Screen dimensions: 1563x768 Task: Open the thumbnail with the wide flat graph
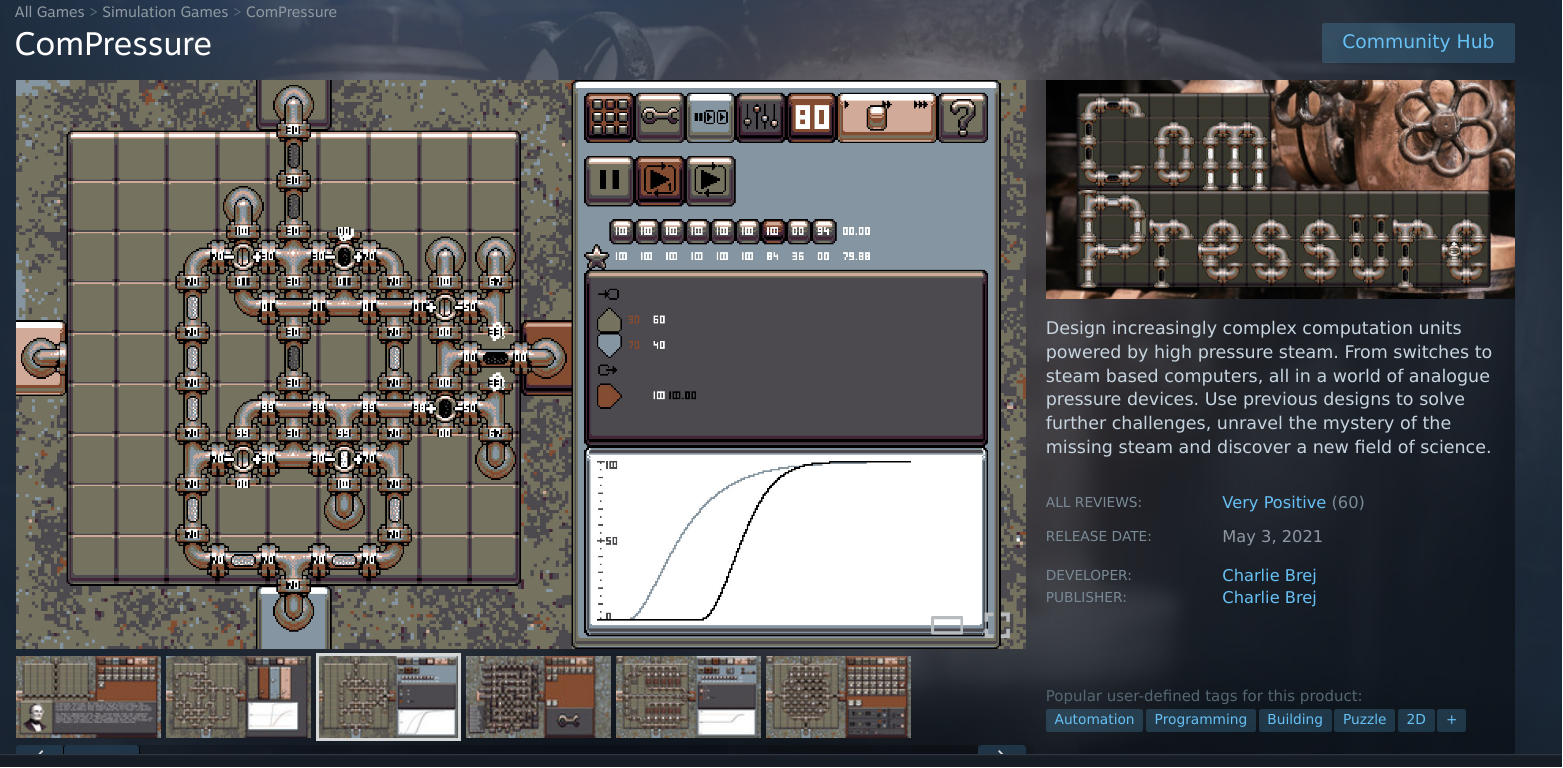688,697
